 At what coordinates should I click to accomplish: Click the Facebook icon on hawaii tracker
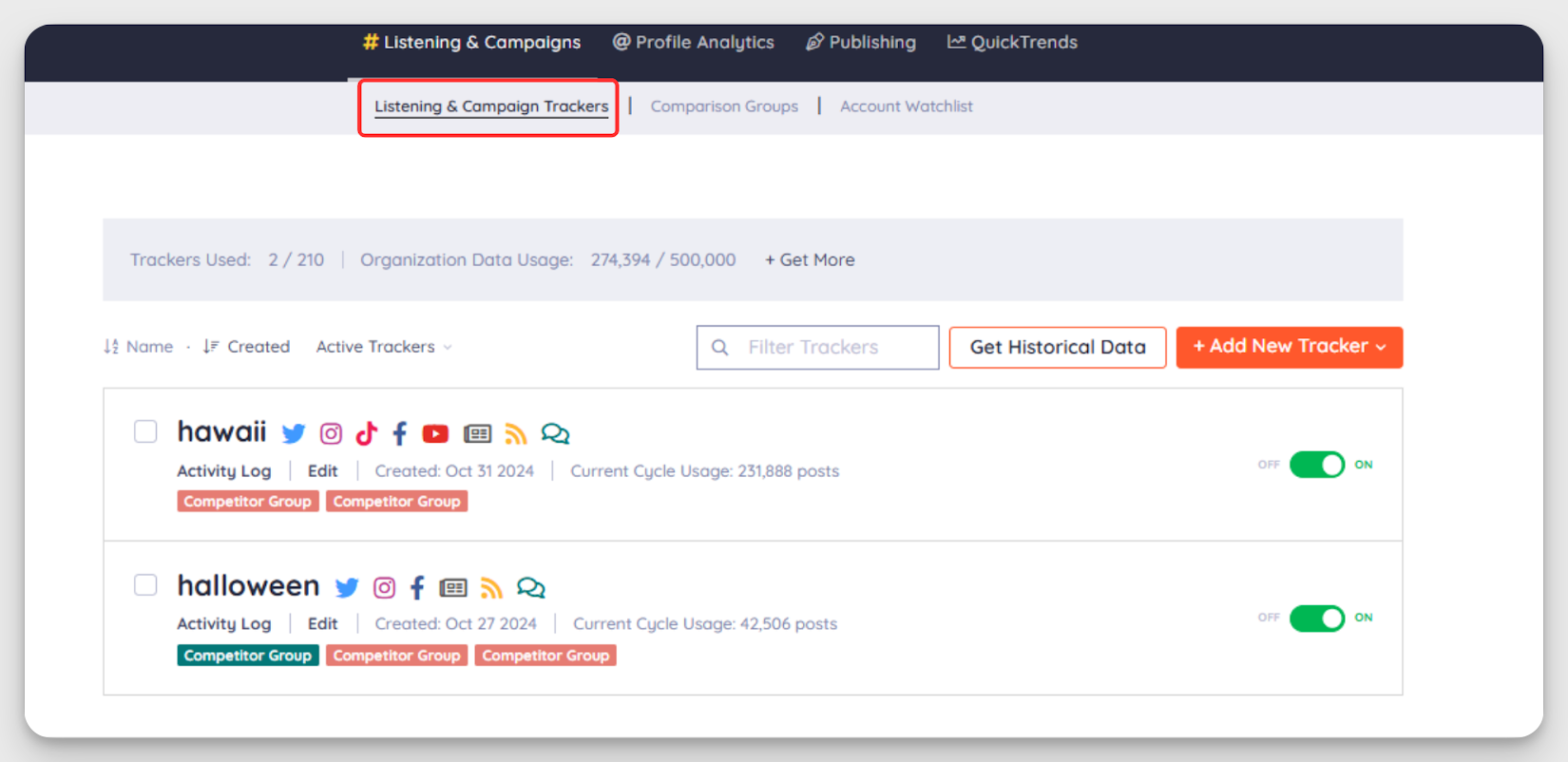(400, 434)
